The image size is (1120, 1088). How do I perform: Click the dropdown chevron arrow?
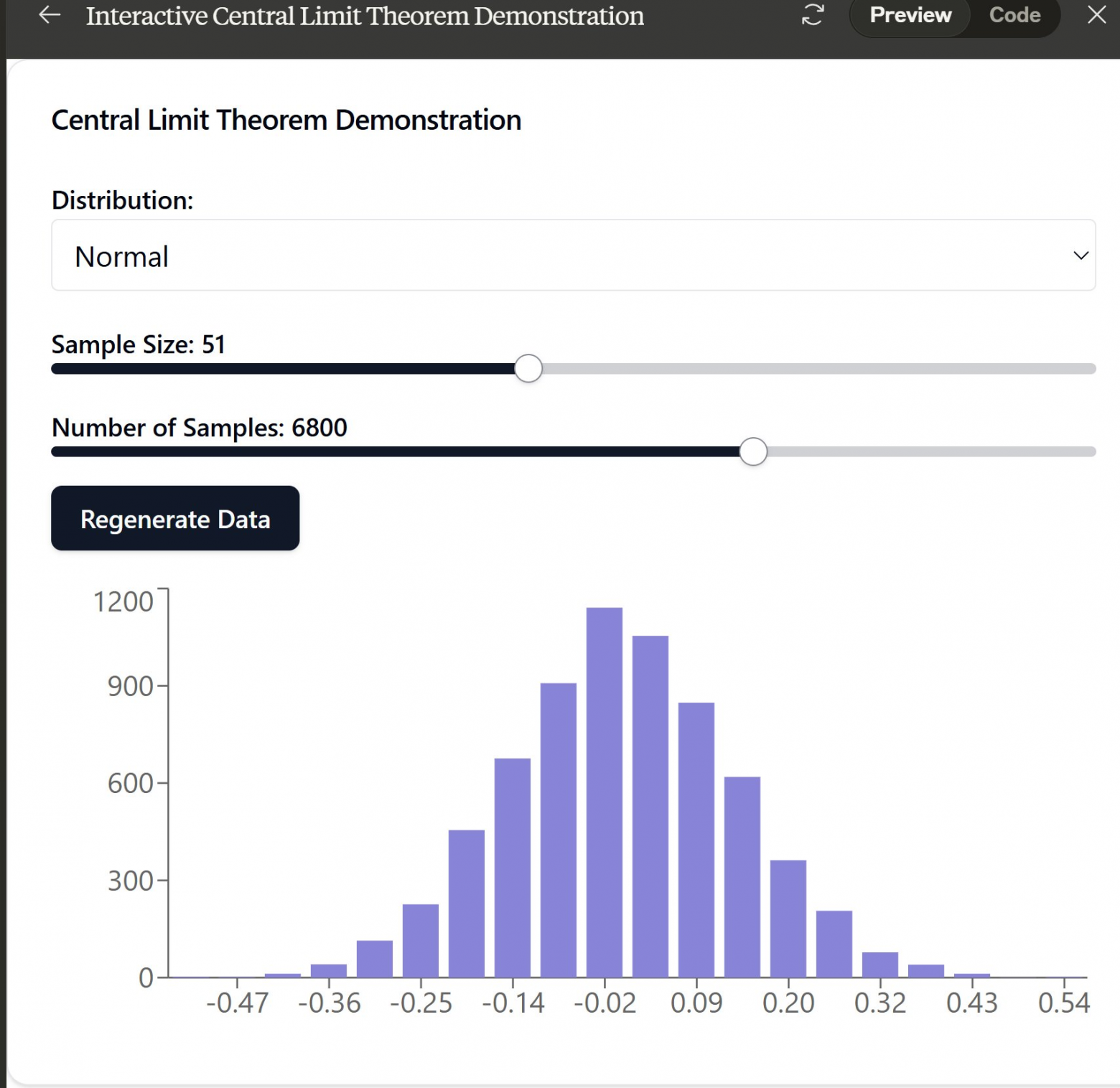[x=1081, y=255]
